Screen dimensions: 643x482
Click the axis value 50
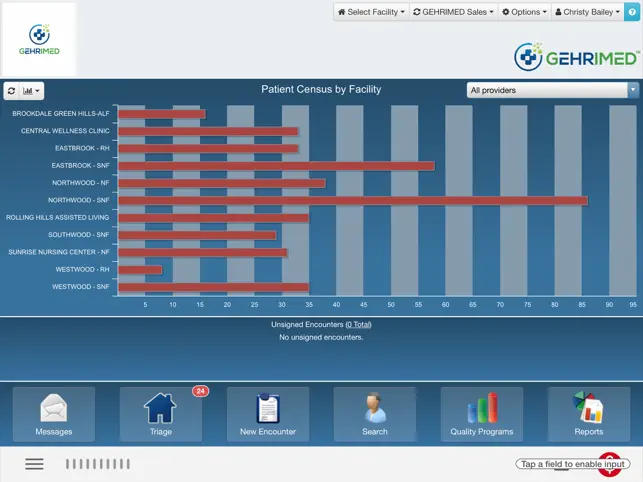pyautogui.click(x=391, y=305)
